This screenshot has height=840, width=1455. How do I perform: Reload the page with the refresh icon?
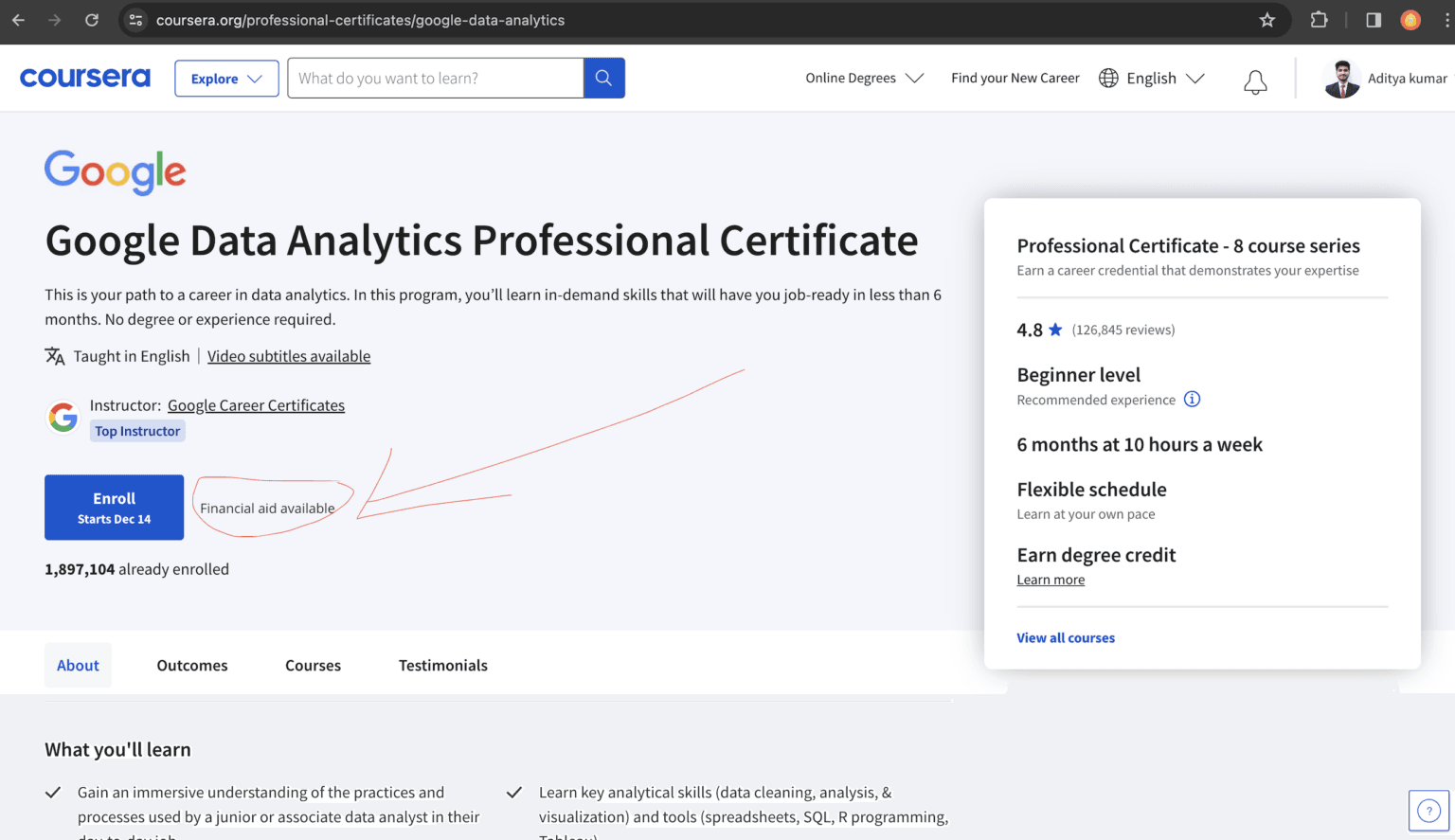click(x=91, y=20)
